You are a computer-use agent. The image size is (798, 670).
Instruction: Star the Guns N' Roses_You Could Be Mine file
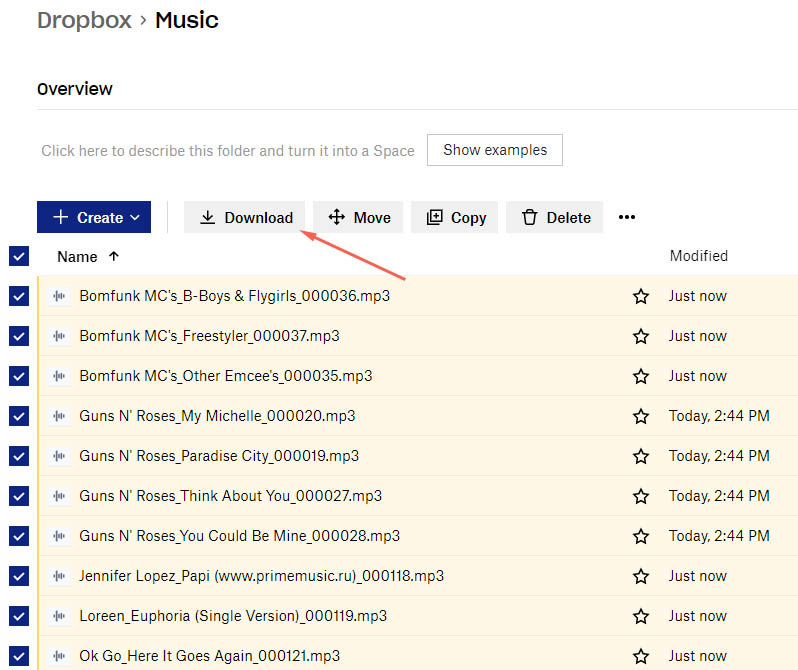tap(641, 536)
